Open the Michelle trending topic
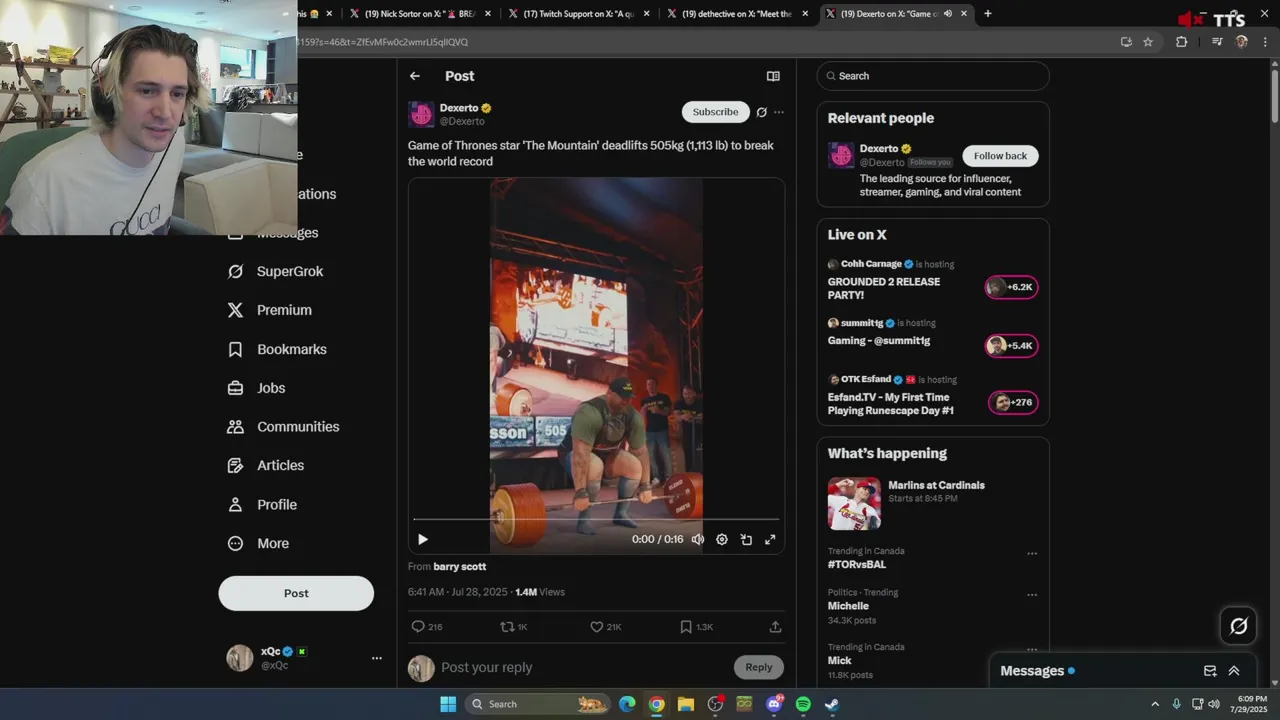The height and width of the screenshot is (720, 1280). click(848, 606)
